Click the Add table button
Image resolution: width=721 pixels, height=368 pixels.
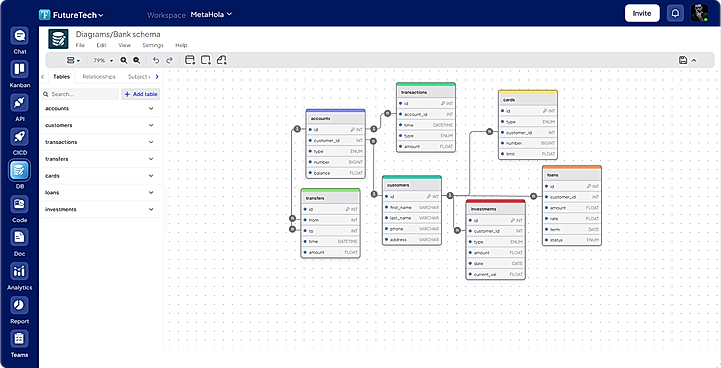[x=141, y=94]
